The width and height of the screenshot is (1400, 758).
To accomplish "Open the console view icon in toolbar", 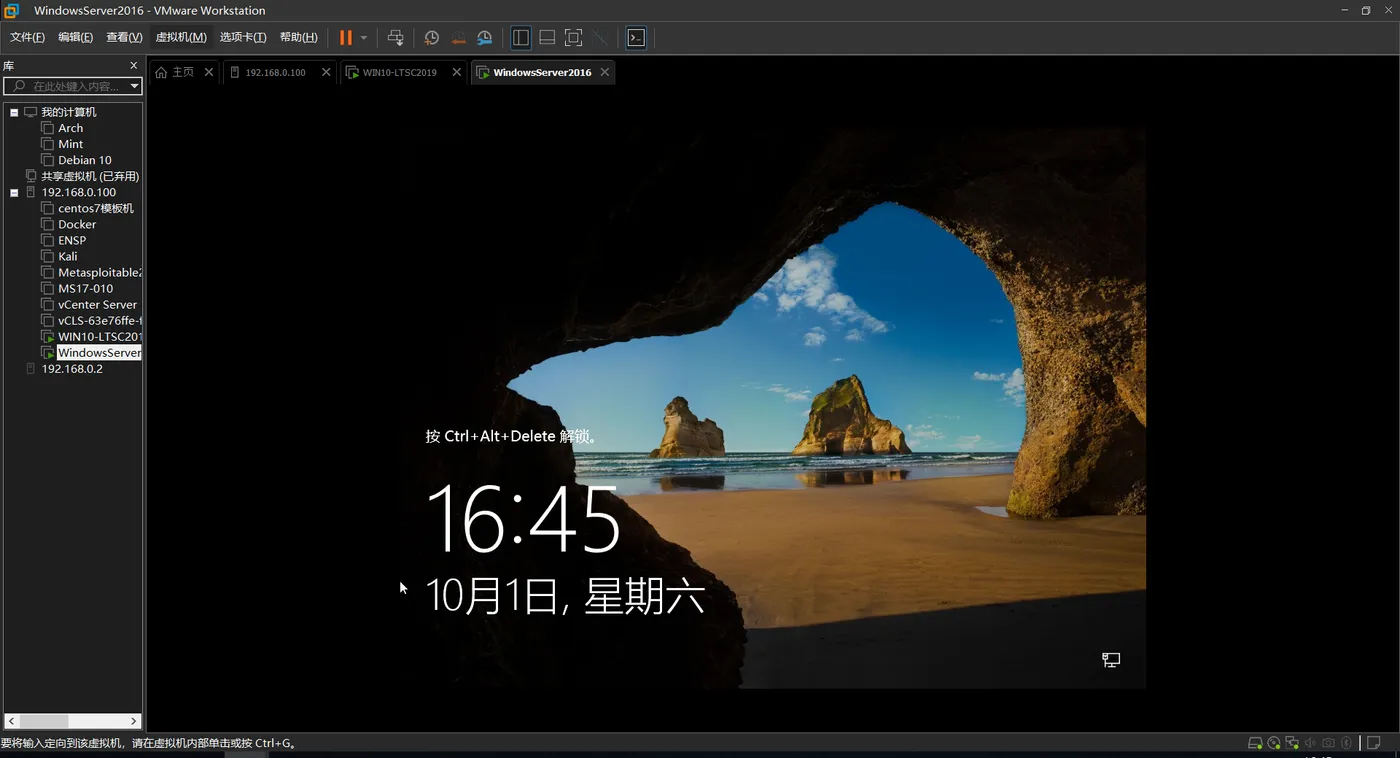I will click(x=636, y=37).
